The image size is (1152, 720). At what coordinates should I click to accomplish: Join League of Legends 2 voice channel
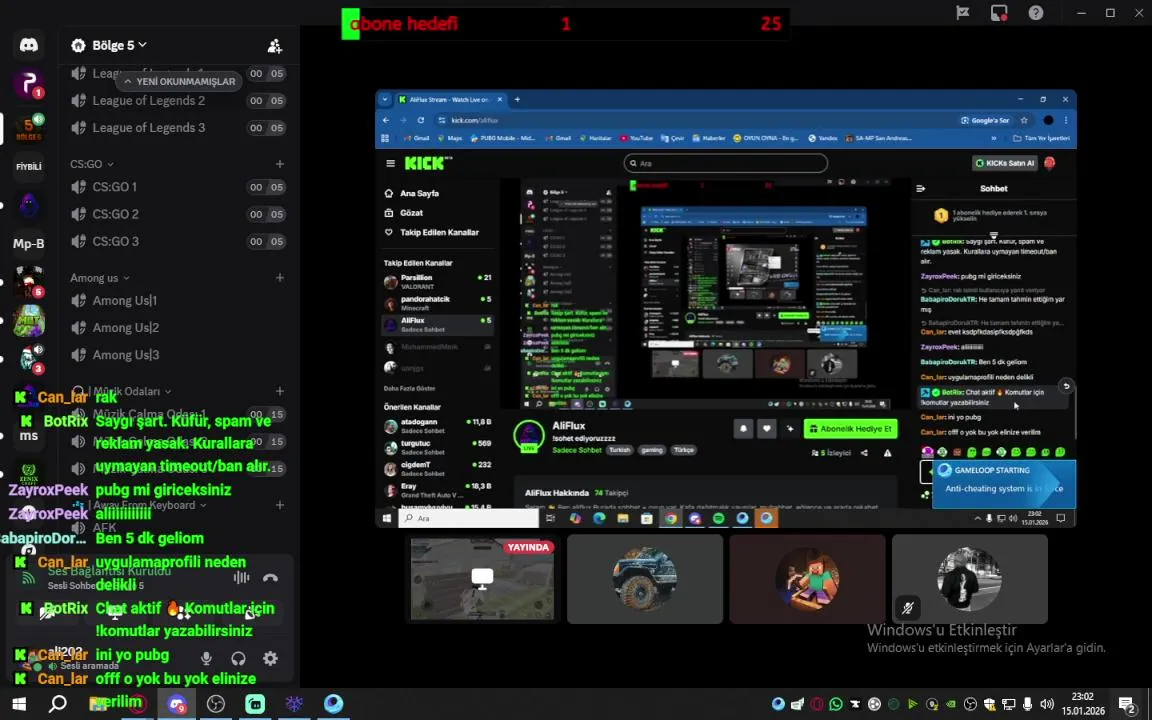click(x=178, y=101)
